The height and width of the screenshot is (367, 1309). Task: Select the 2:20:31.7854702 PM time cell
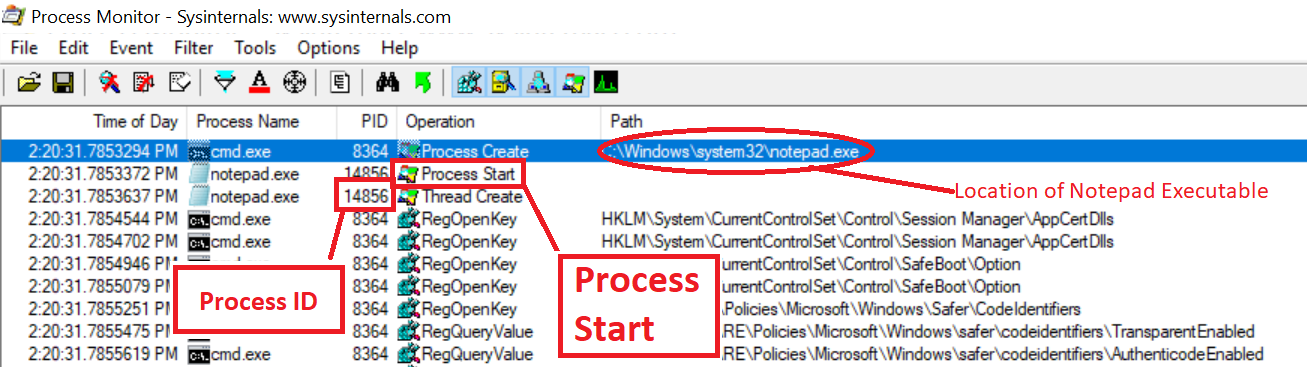point(104,242)
